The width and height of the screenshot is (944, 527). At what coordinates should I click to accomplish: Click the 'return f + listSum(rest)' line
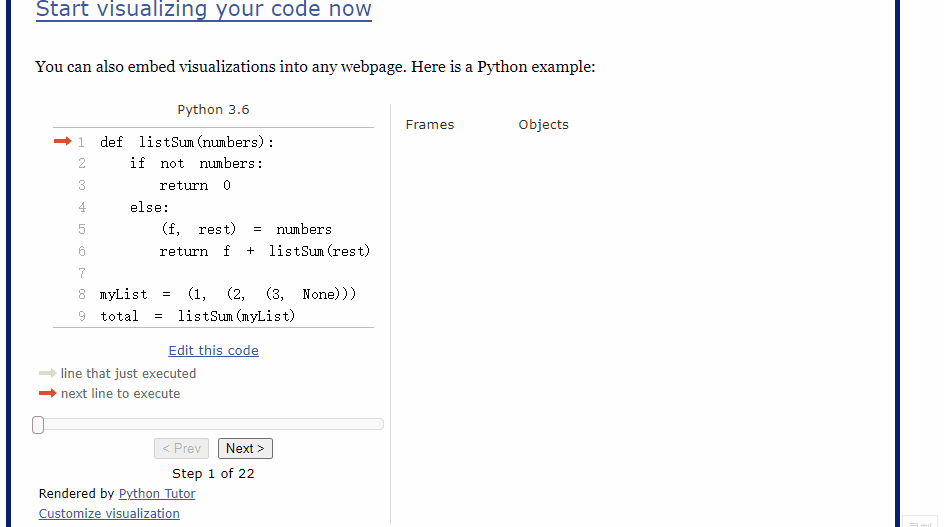click(x=265, y=251)
